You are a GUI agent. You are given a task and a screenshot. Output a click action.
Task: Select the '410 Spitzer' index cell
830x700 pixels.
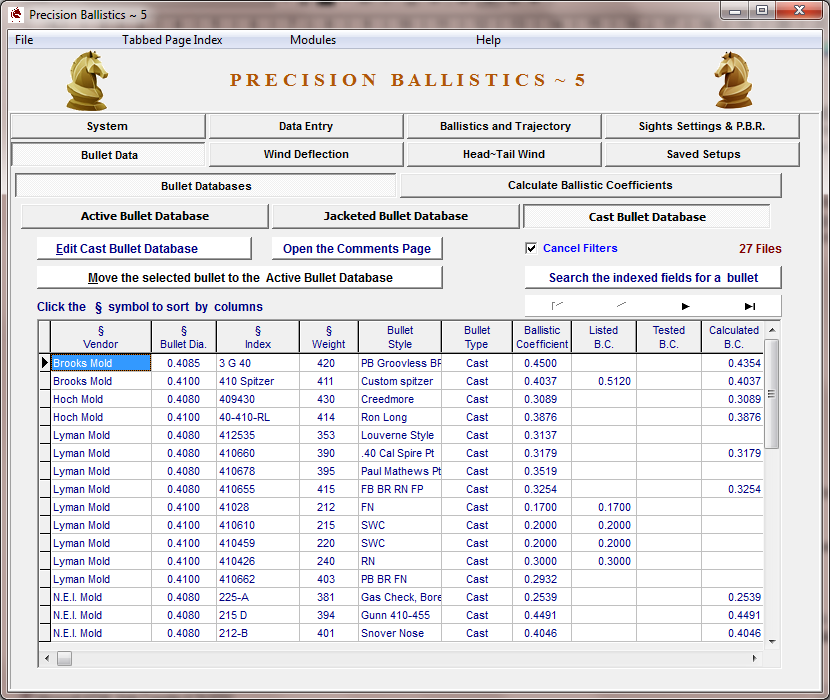258,381
